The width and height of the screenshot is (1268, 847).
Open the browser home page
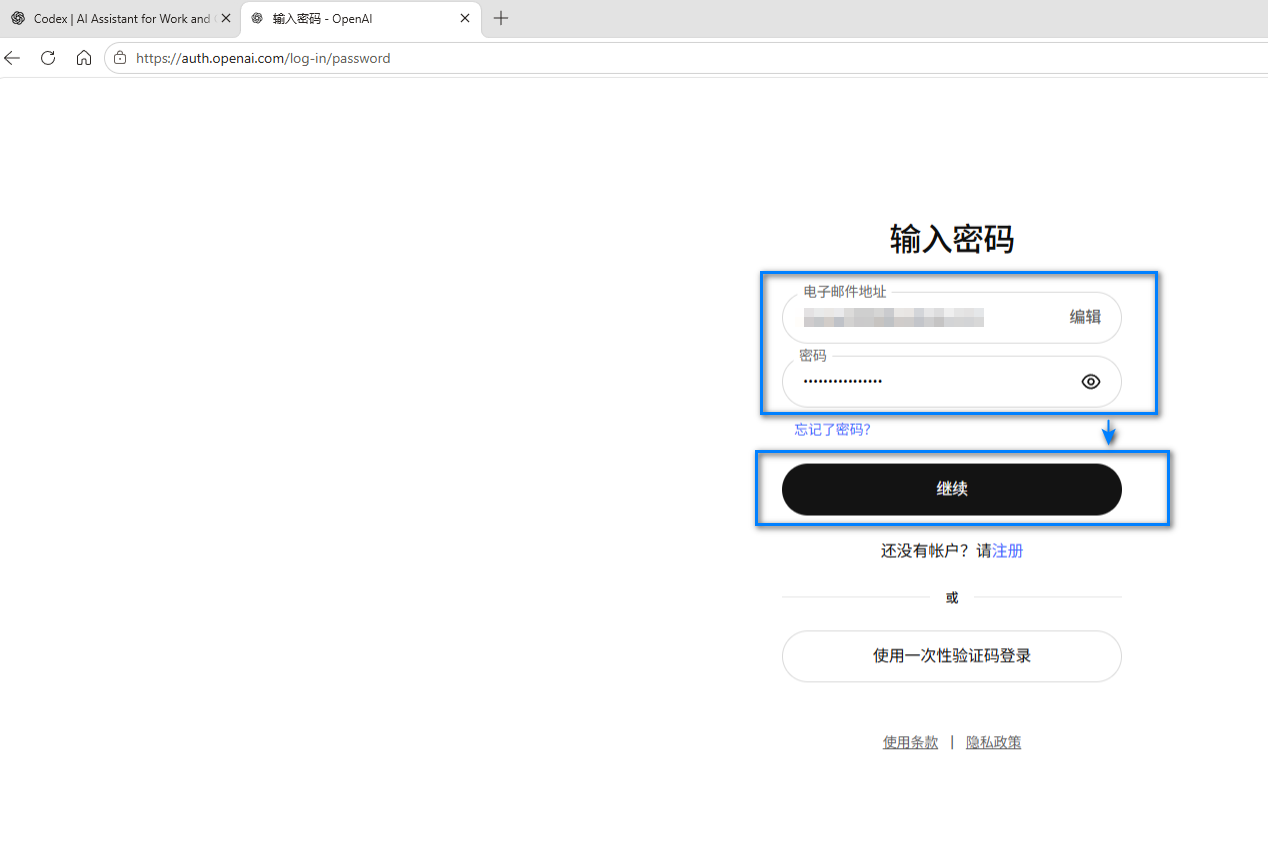pos(84,58)
